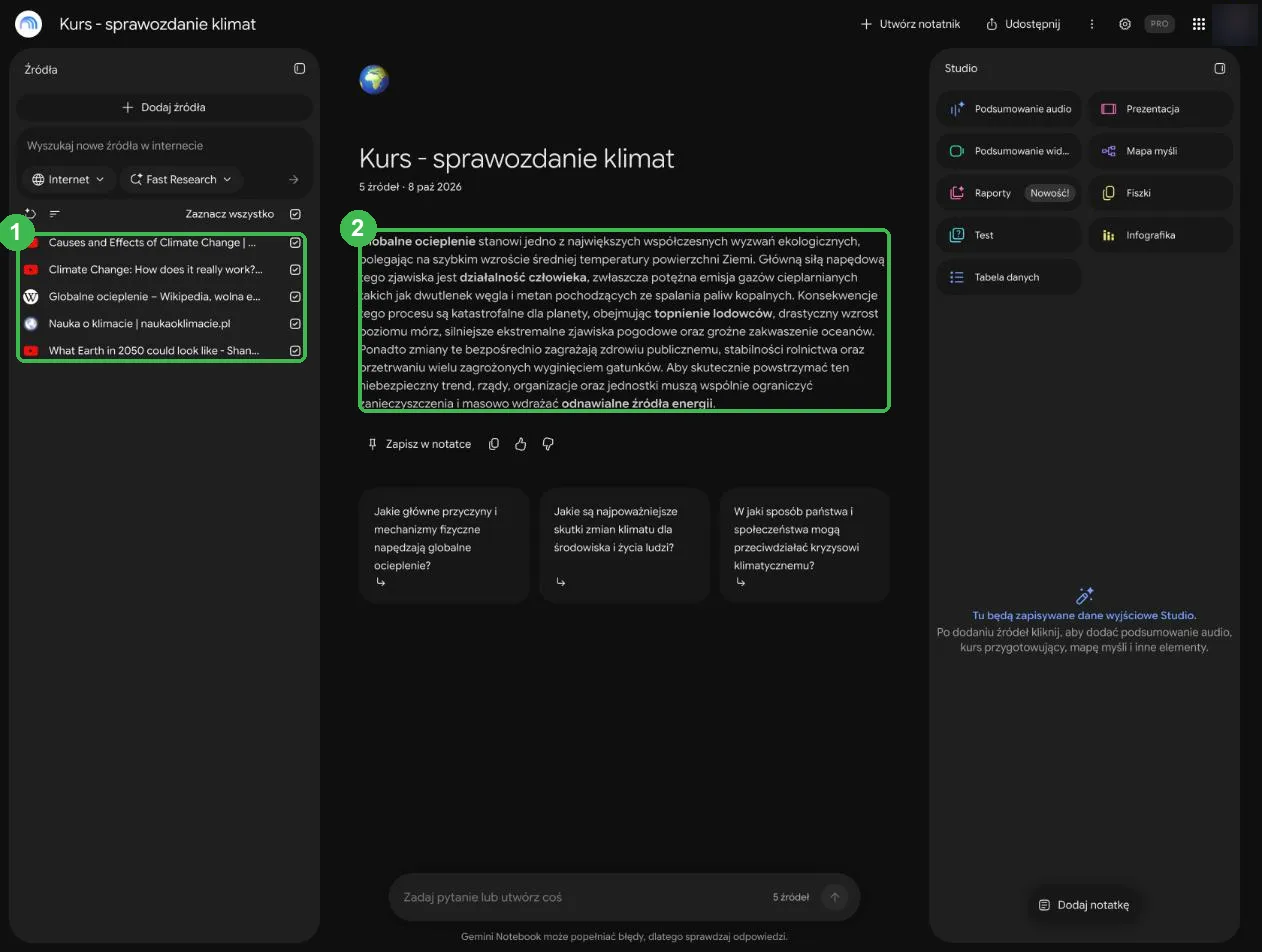The width and height of the screenshot is (1262, 952).
Task: Click Dodaj notatkę button
Action: [1084, 905]
